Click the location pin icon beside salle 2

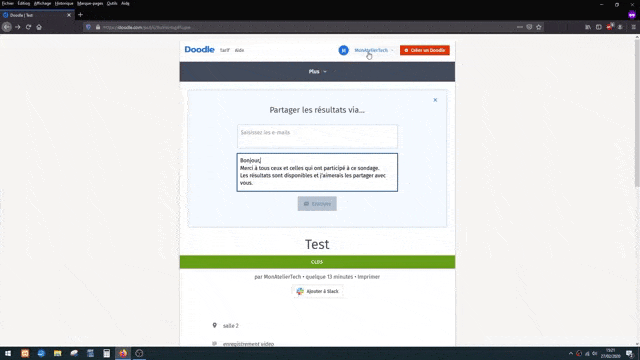click(x=214, y=325)
